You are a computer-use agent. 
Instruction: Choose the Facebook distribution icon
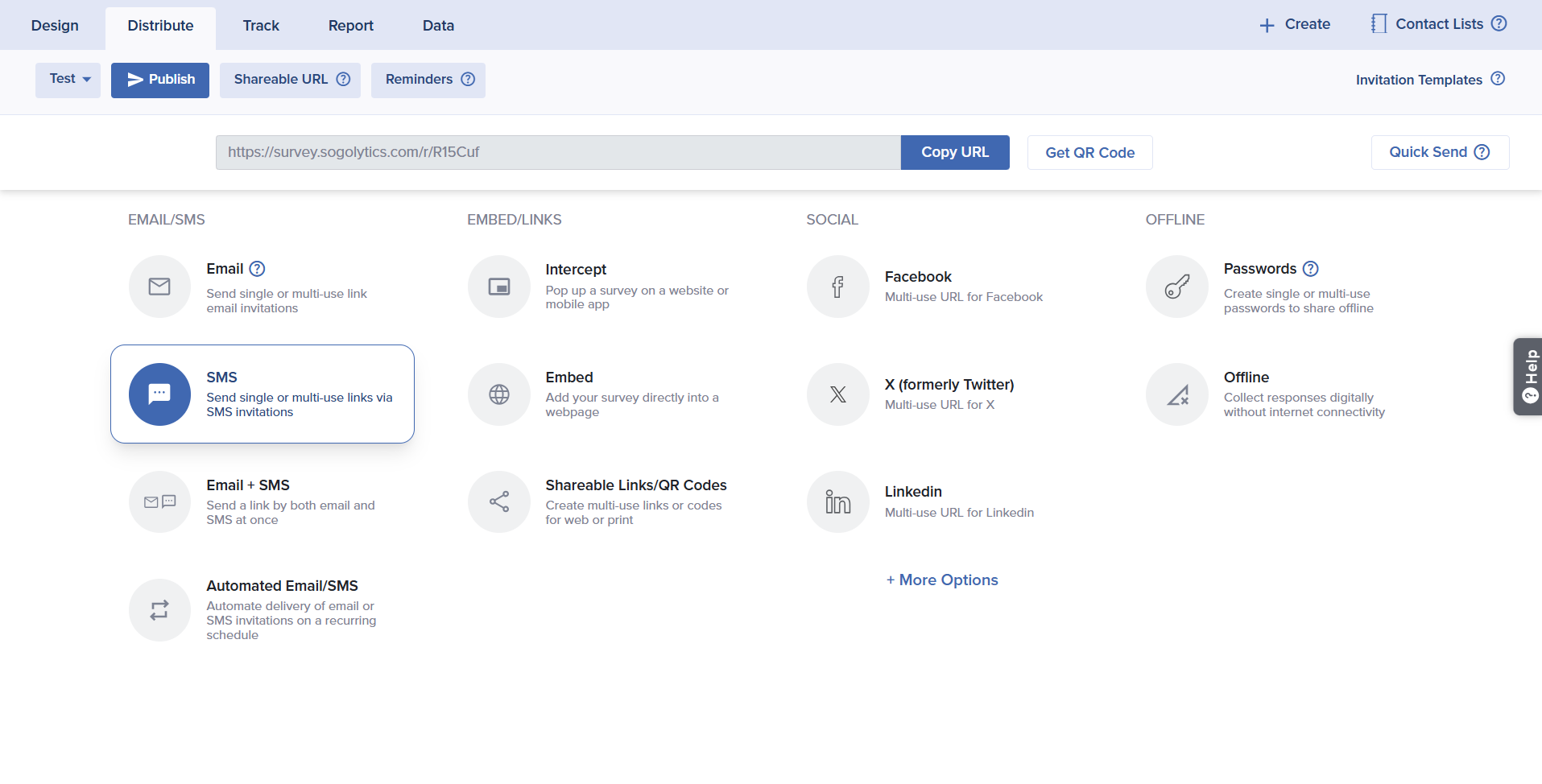pyautogui.click(x=838, y=287)
